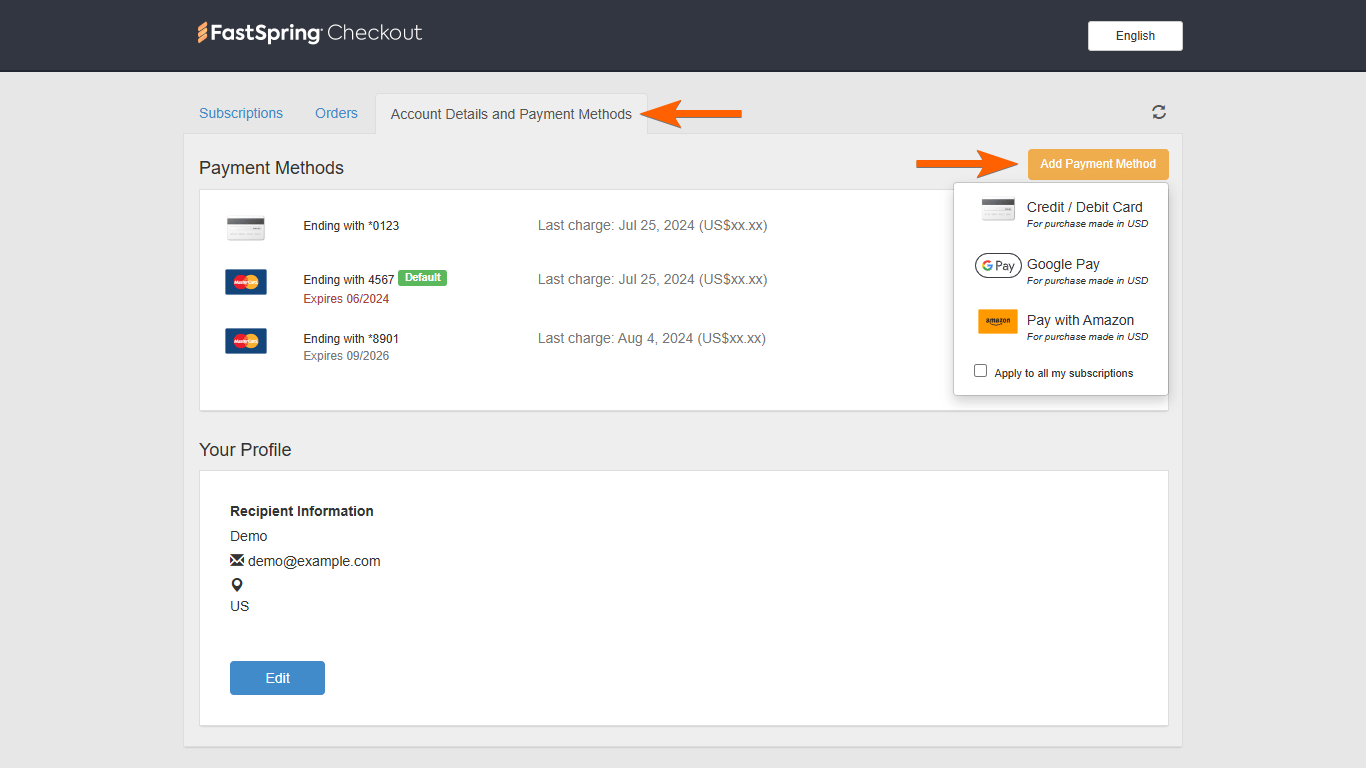Click the Google Pay logo icon

point(998,266)
